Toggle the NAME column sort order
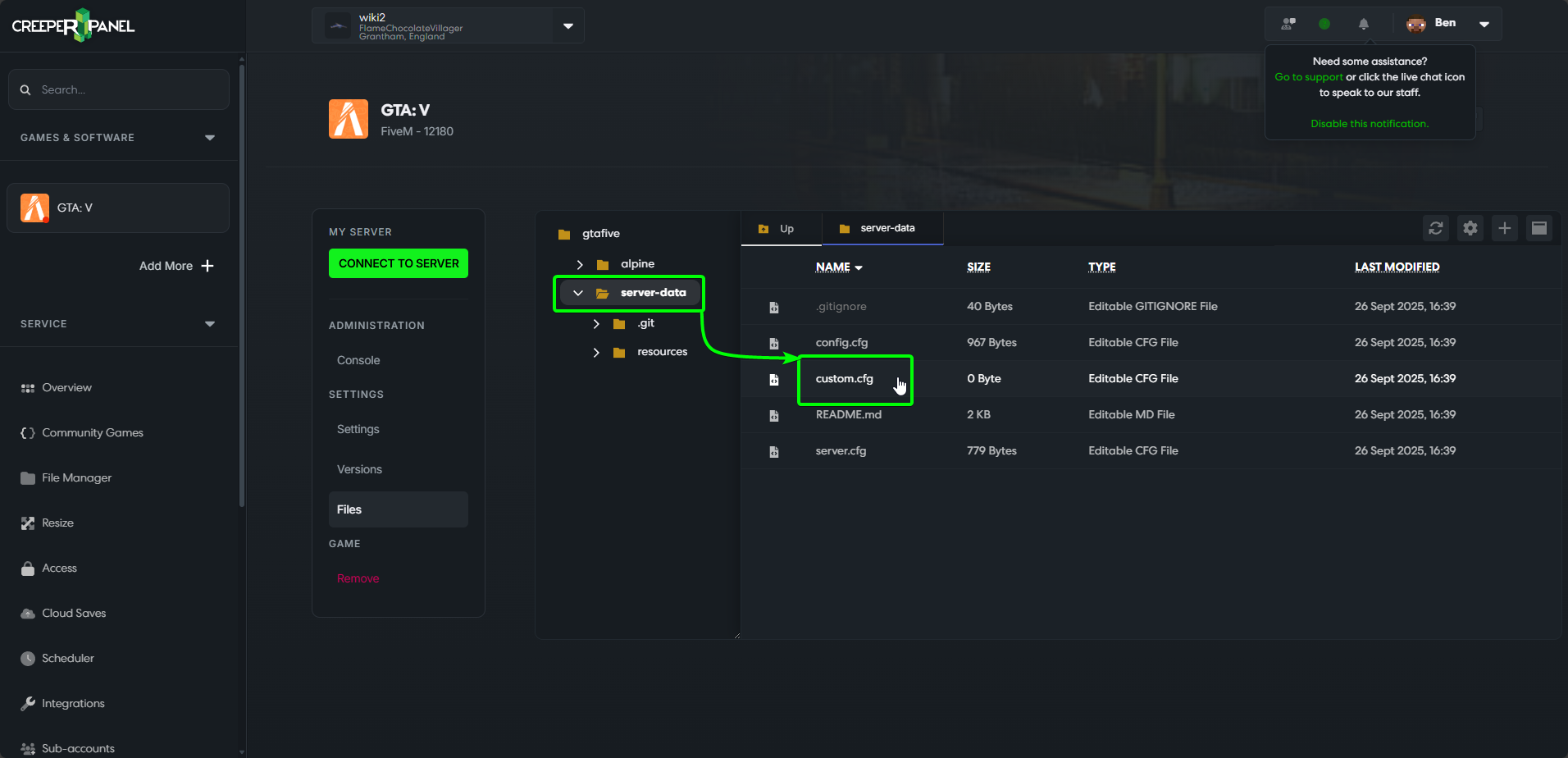 838,267
